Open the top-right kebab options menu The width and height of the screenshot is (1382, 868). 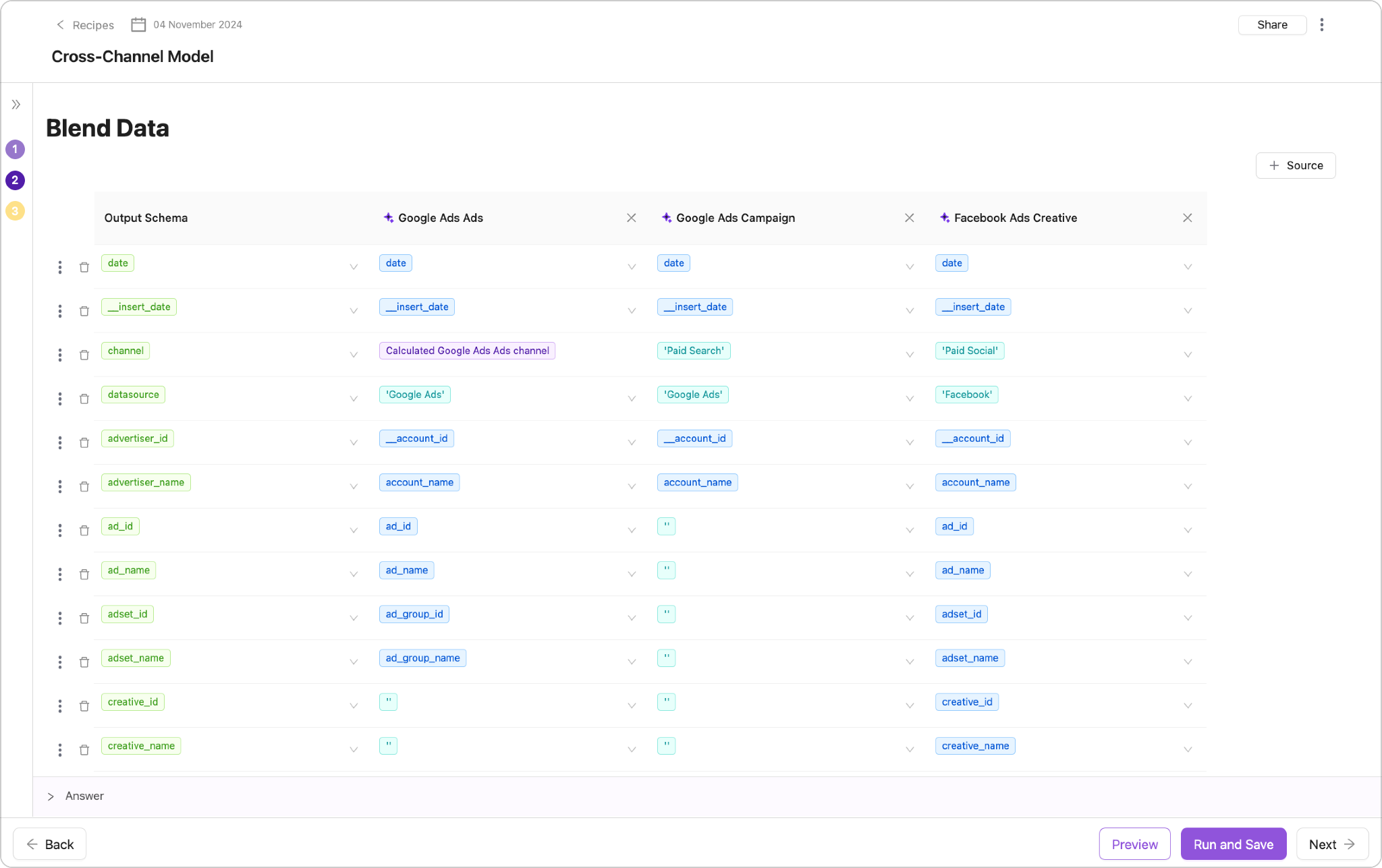[1321, 25]
